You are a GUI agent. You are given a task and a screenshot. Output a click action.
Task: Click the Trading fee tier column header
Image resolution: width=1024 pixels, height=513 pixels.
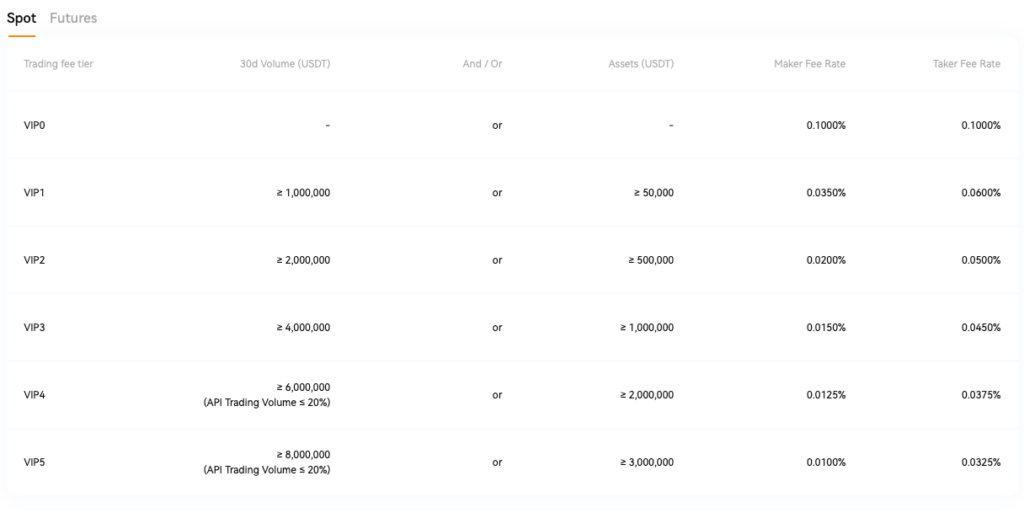pos(58,64)
